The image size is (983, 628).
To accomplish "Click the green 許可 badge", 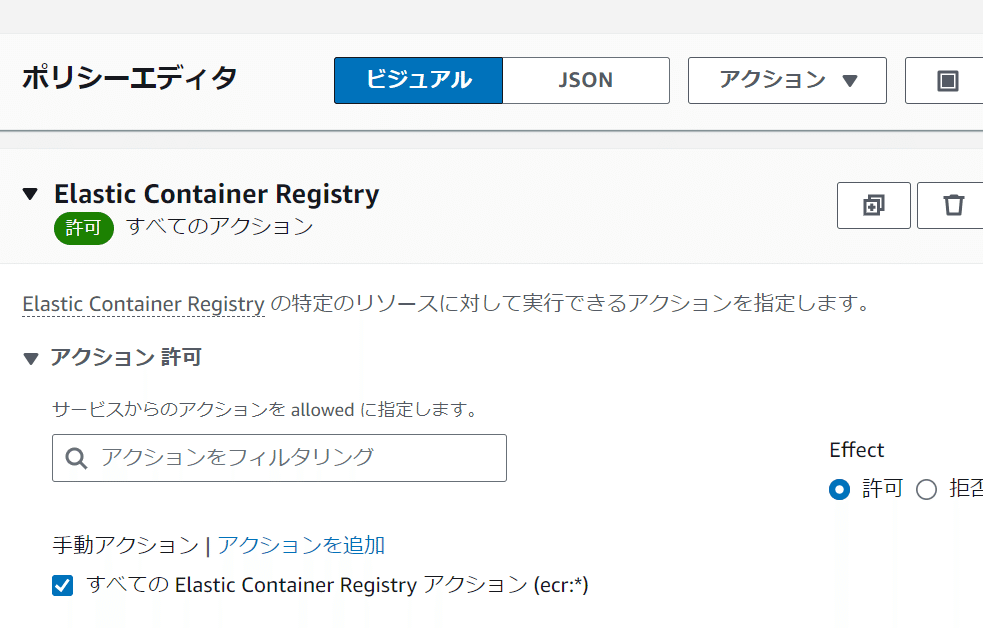I will point(84,228).
